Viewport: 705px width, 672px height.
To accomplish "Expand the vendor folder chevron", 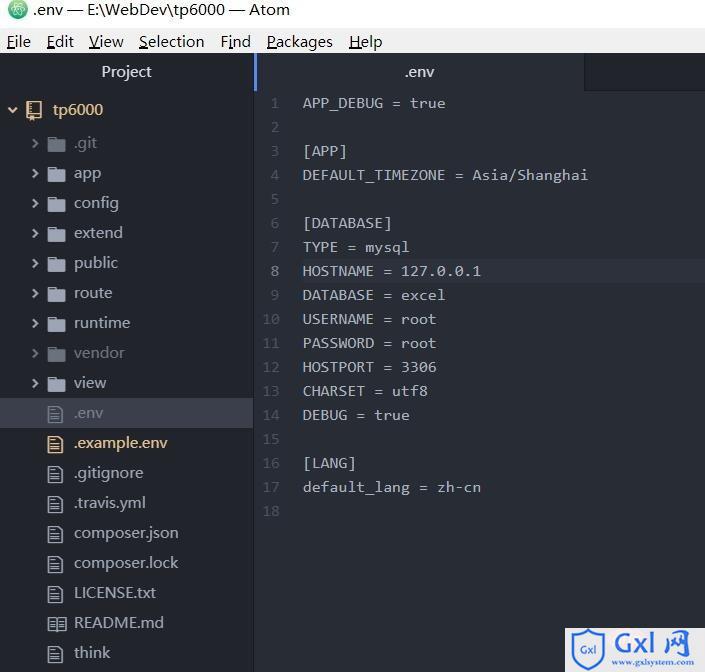I will 35,353.
